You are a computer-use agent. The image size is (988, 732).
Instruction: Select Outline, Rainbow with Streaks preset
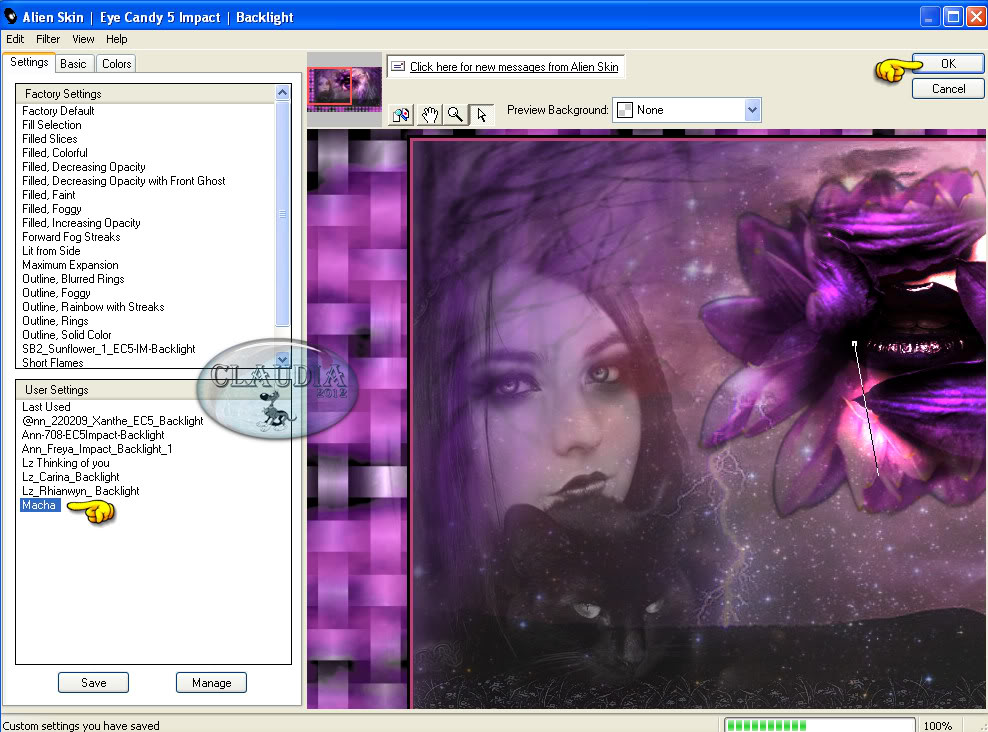[93, 307]
